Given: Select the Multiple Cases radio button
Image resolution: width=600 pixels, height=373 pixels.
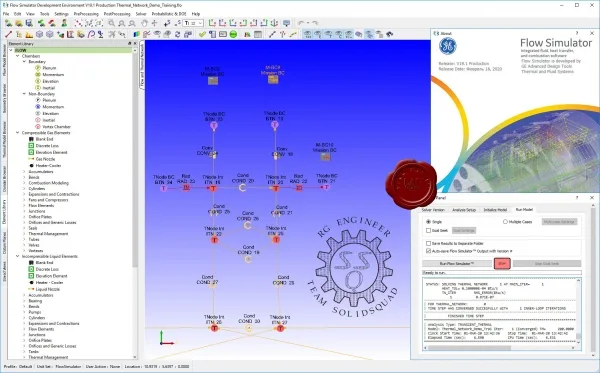Looking at the screenshot, I should 505,222.
